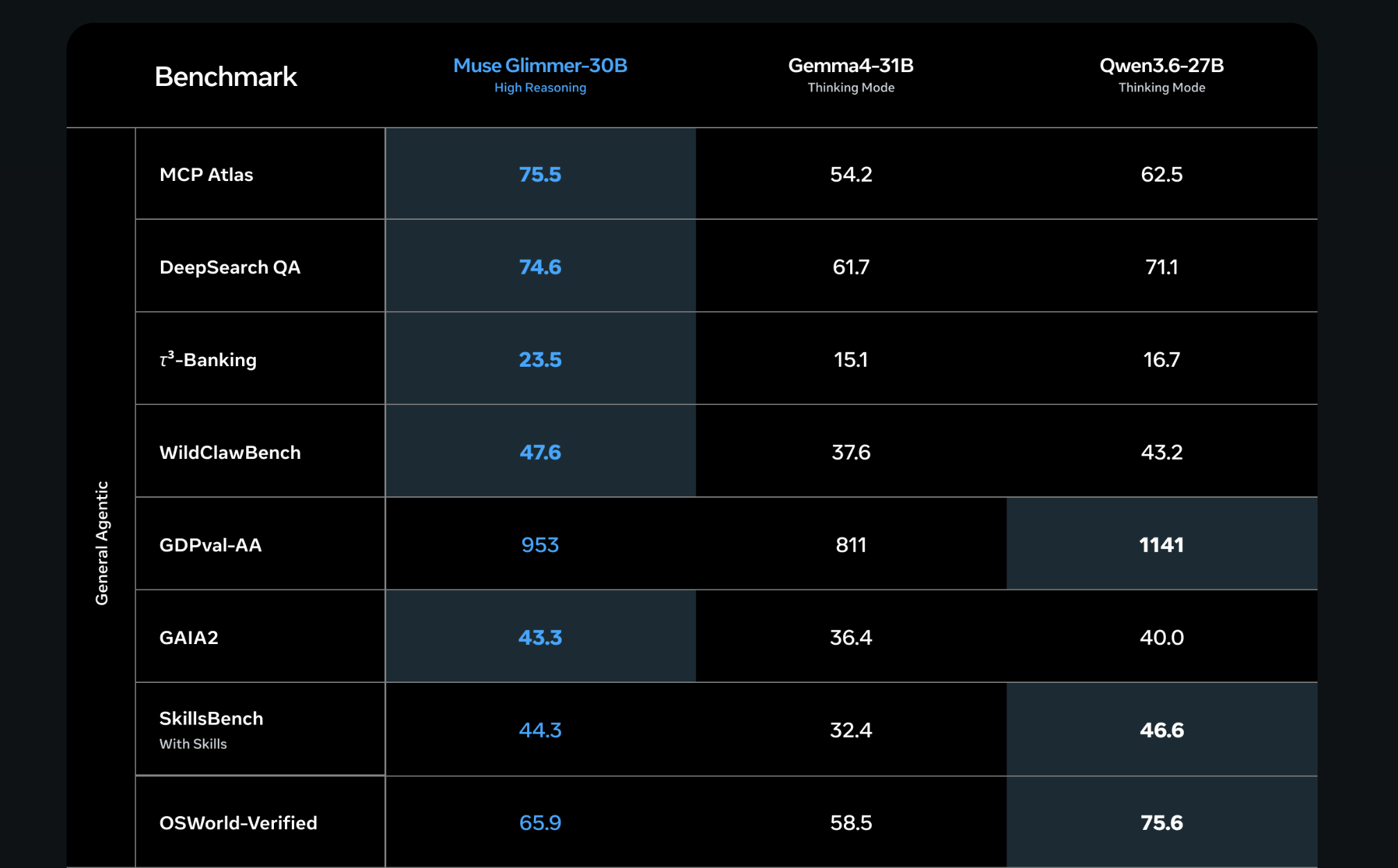Select the τ³-Banking row label
This screenshot has height=868, width=1398.
(208, 360)
